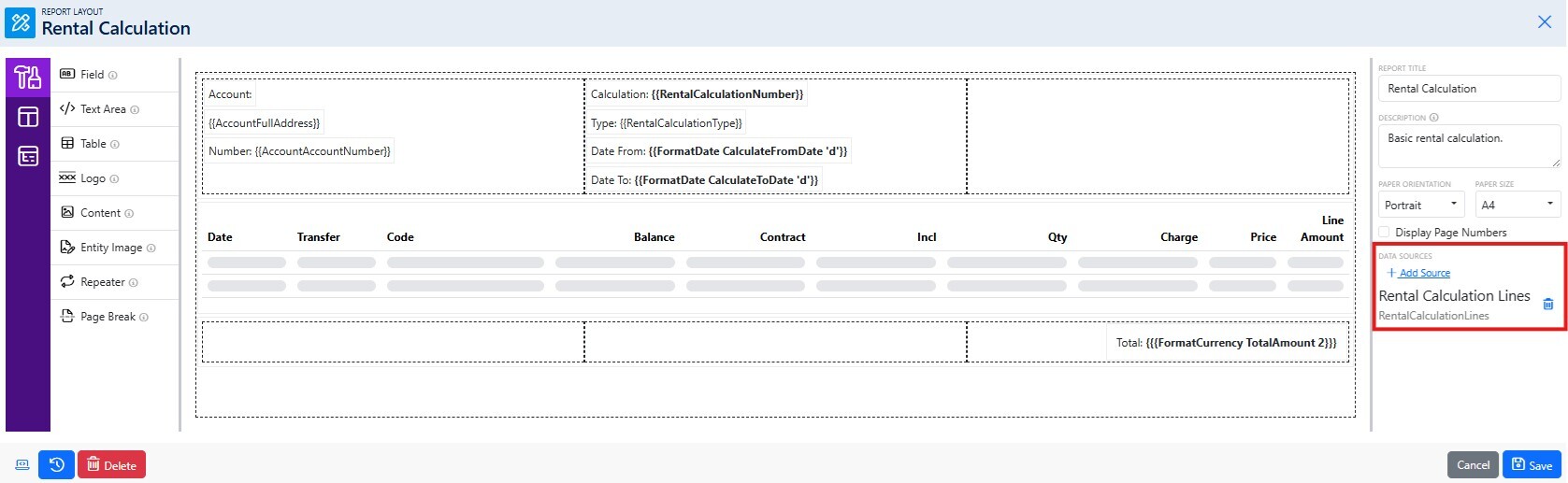
Task: Click the blue version history button
Action: point(56,465)
